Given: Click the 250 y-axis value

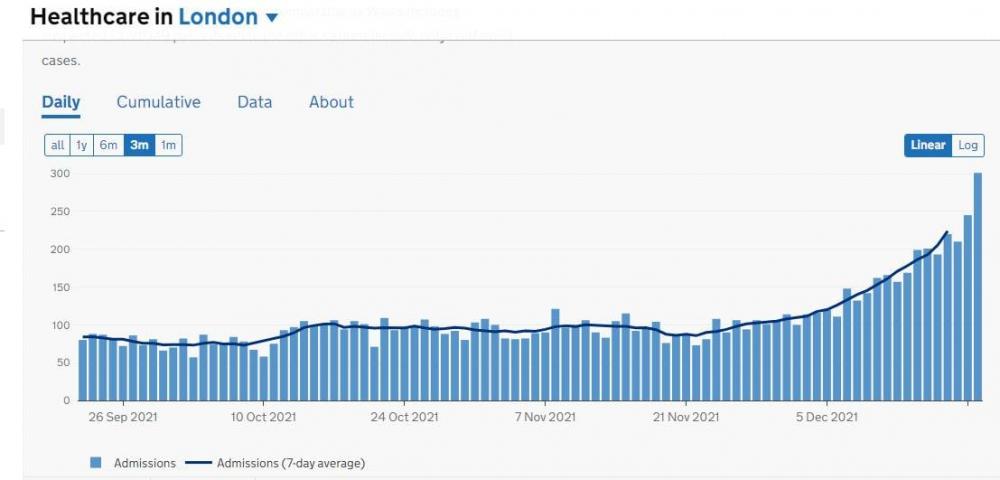Looking at the screenshot, I should tap(60, 211).
